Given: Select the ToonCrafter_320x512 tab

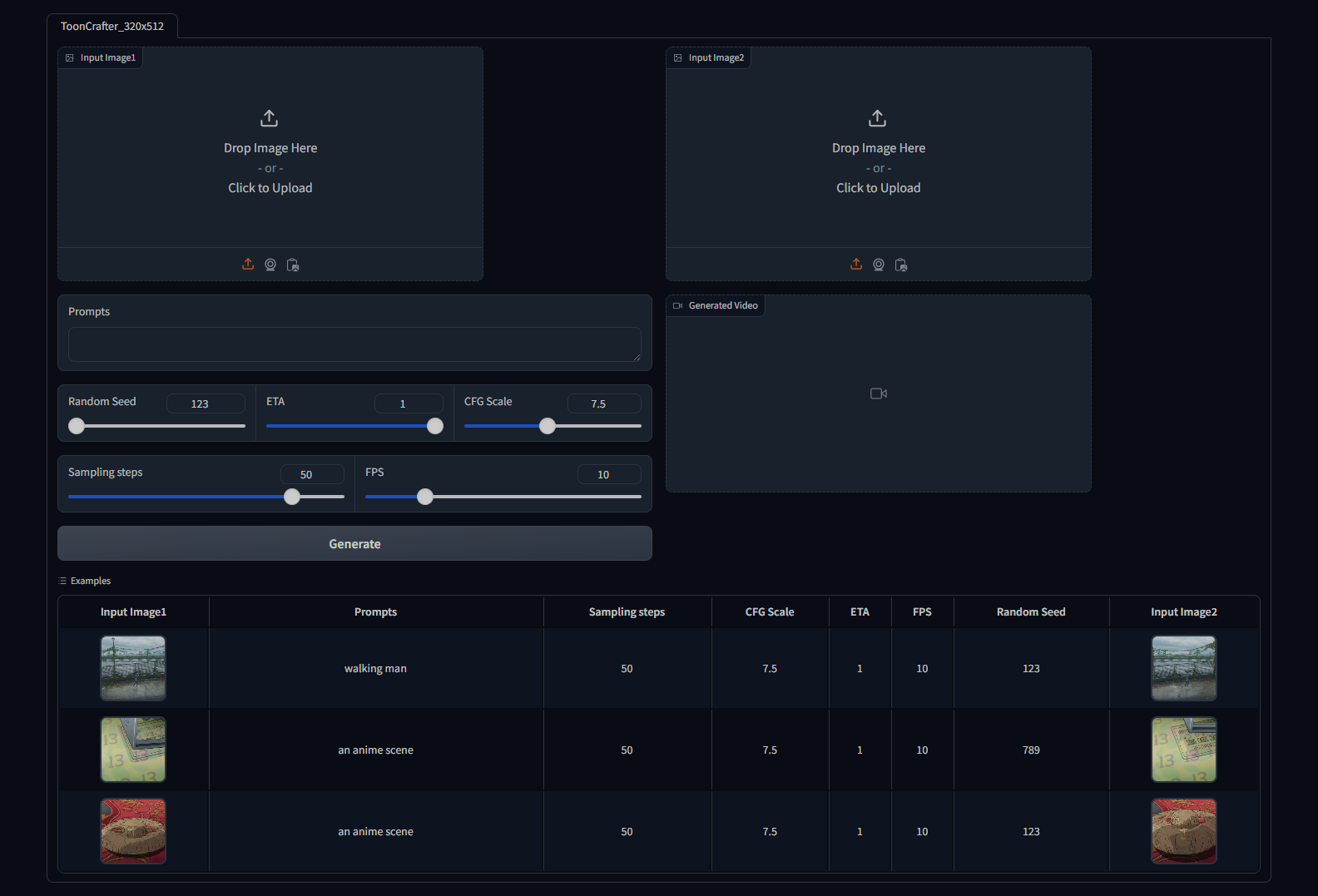Looking at the screenshot, I should coord(112,26).
